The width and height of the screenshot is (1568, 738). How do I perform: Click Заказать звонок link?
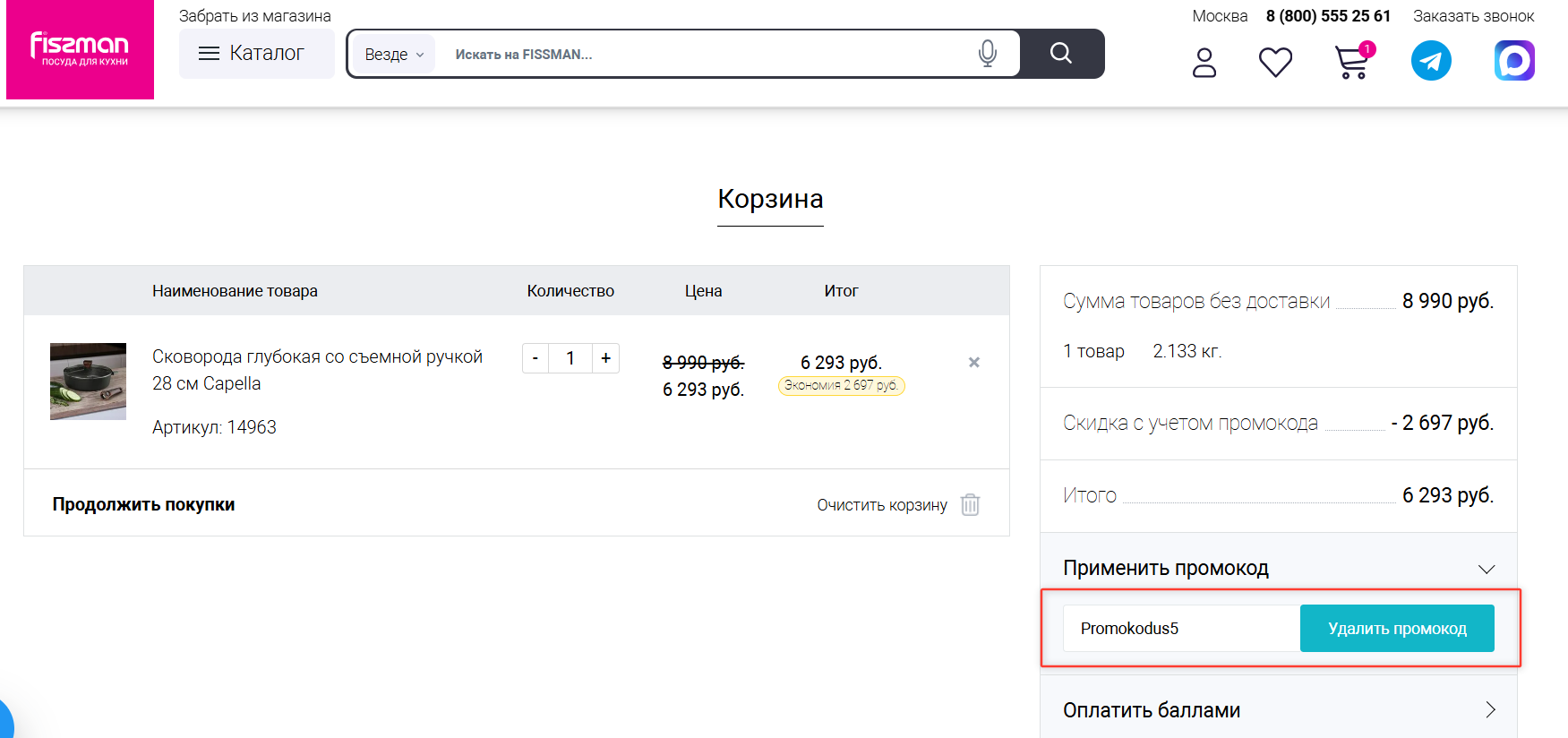click(1473, 16)
